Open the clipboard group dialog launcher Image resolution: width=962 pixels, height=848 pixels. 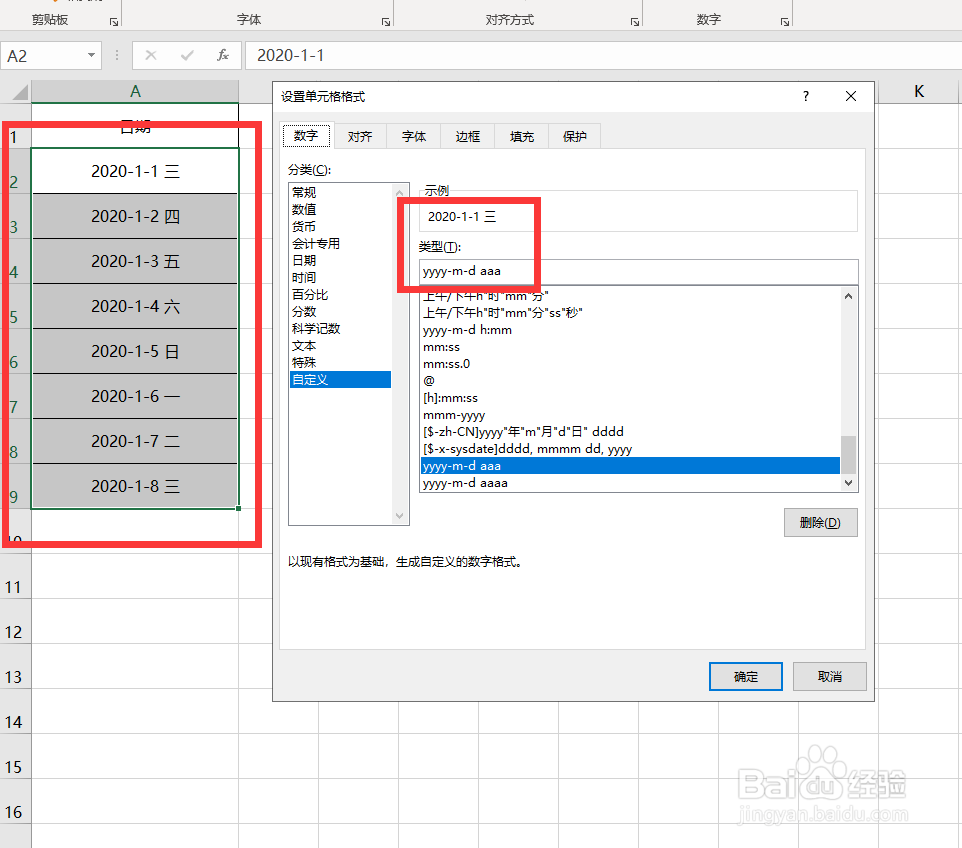[114, 22]
